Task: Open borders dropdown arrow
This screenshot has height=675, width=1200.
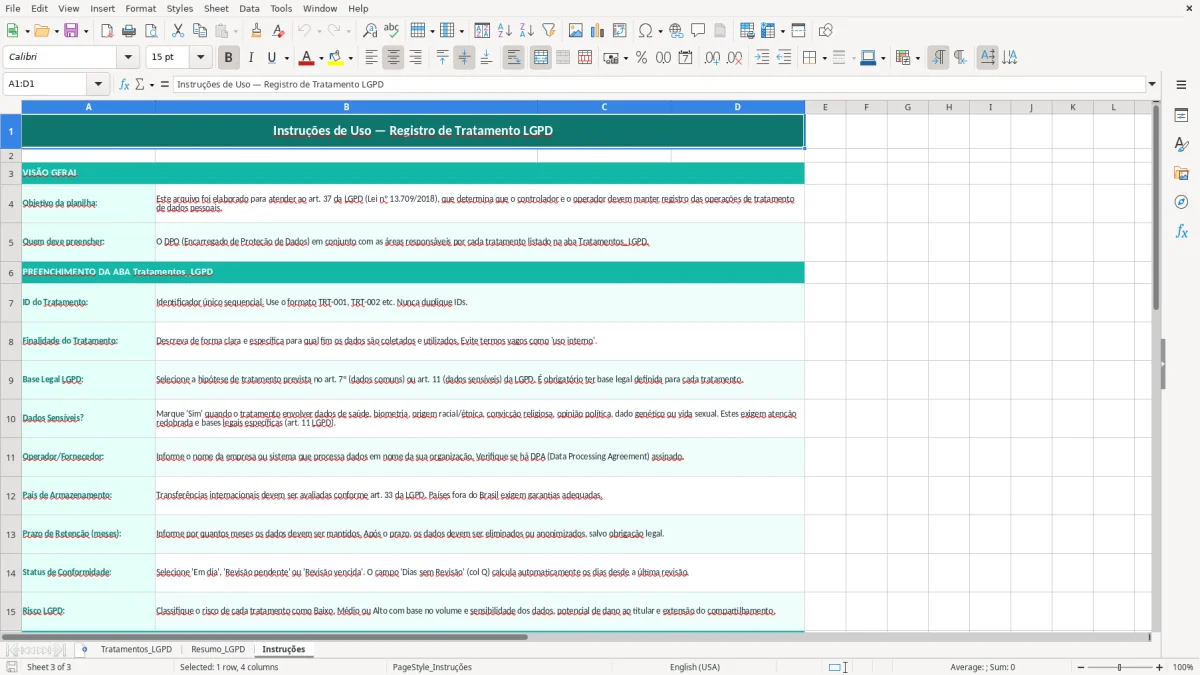Action: (x=823, y=58)
